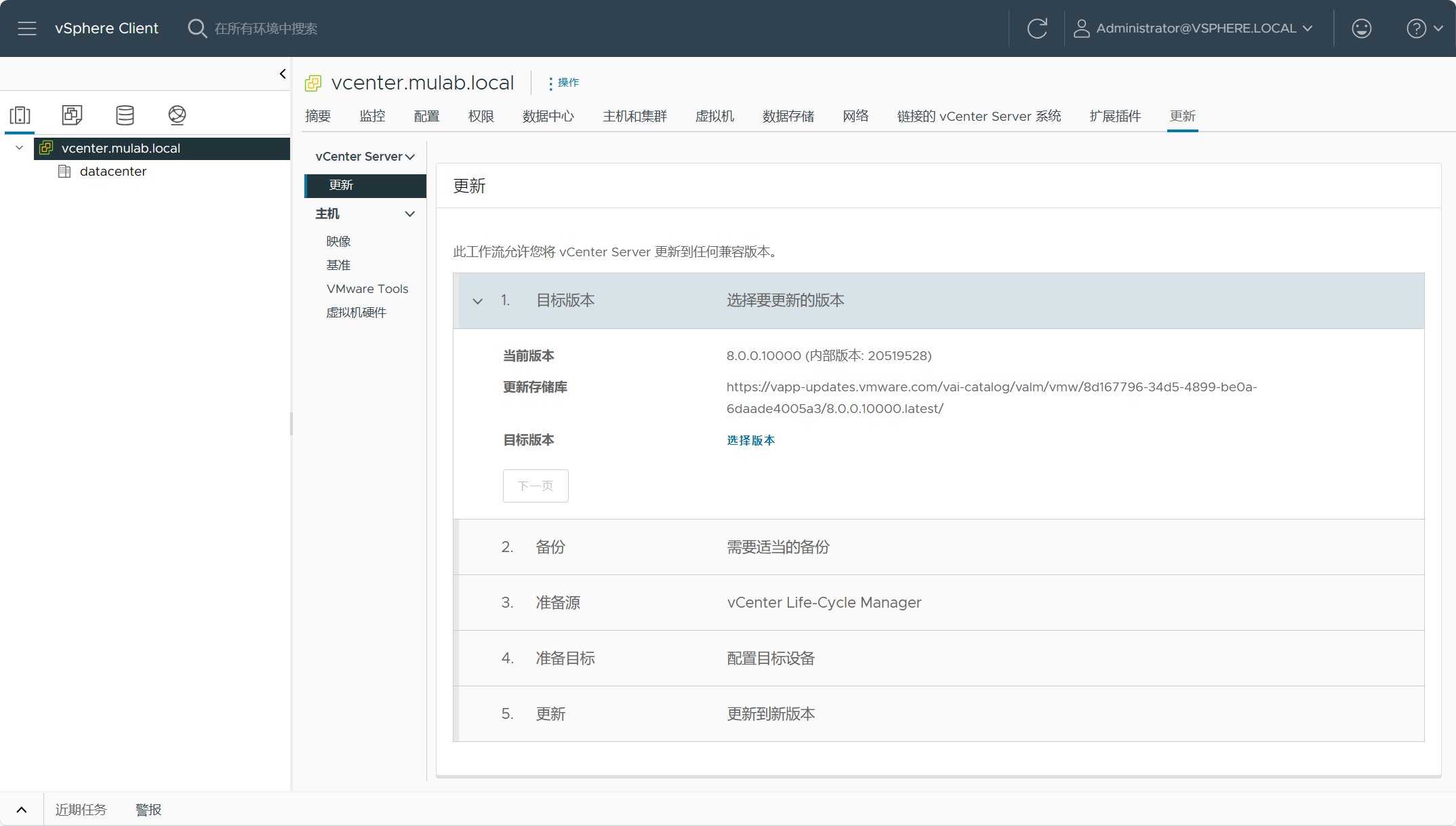This screenshot has width=1456, height=826.
Task: Open the 网络 tab
Action: click(855, 116)
